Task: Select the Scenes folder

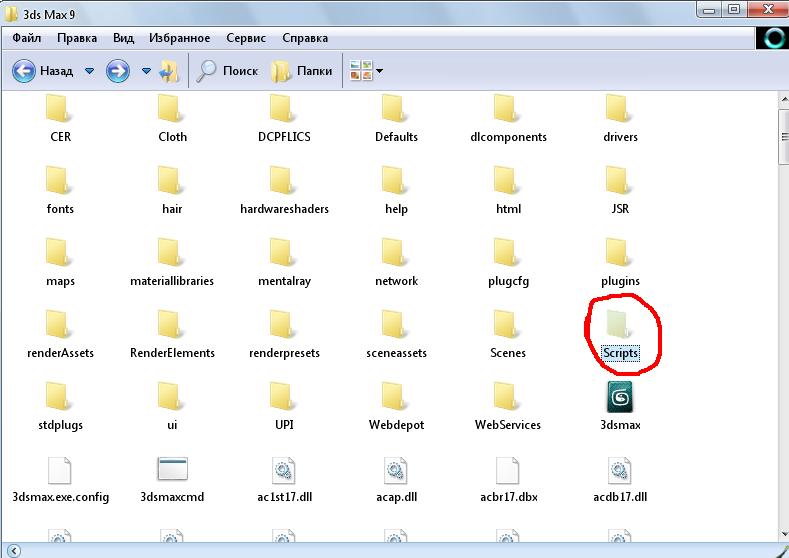Action: 508,335
